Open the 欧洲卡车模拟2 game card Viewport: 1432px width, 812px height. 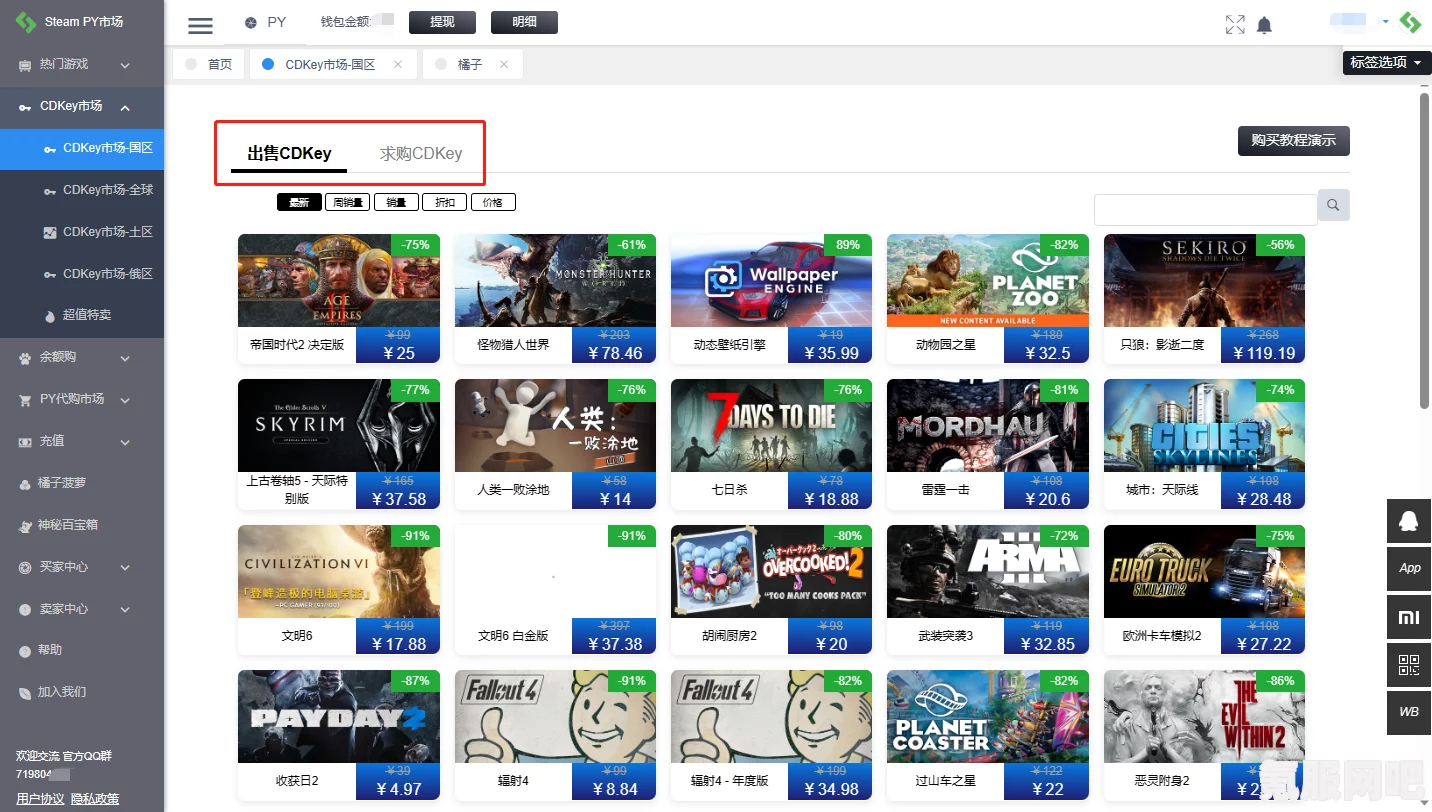pos(1204,590)
